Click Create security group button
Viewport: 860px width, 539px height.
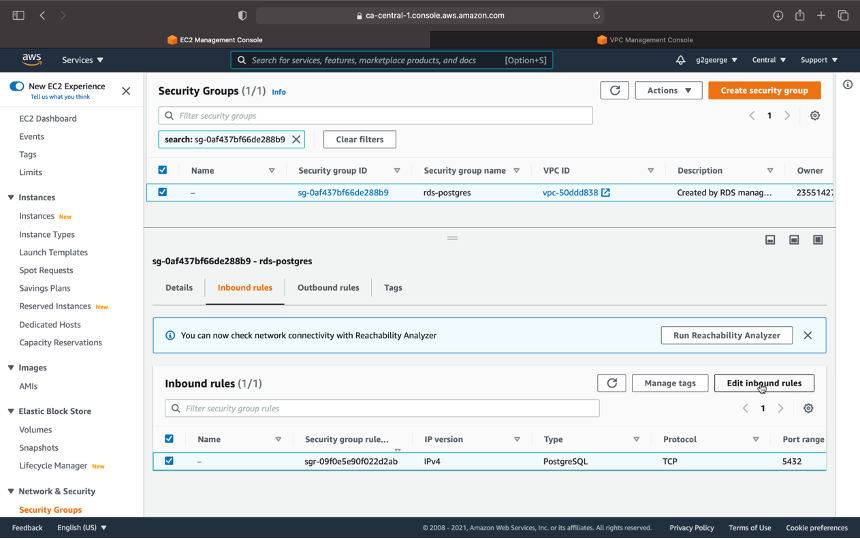764,90
